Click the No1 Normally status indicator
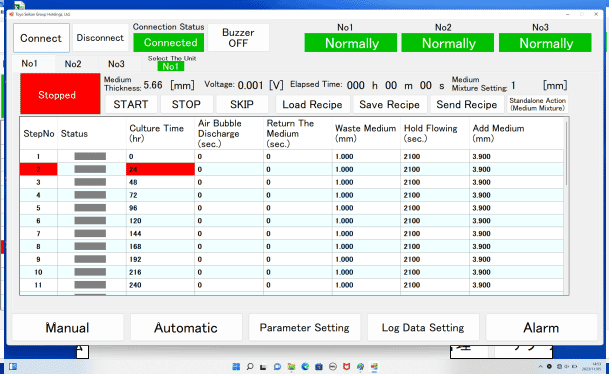Screen dimensions: 612x376 point(351,43)
